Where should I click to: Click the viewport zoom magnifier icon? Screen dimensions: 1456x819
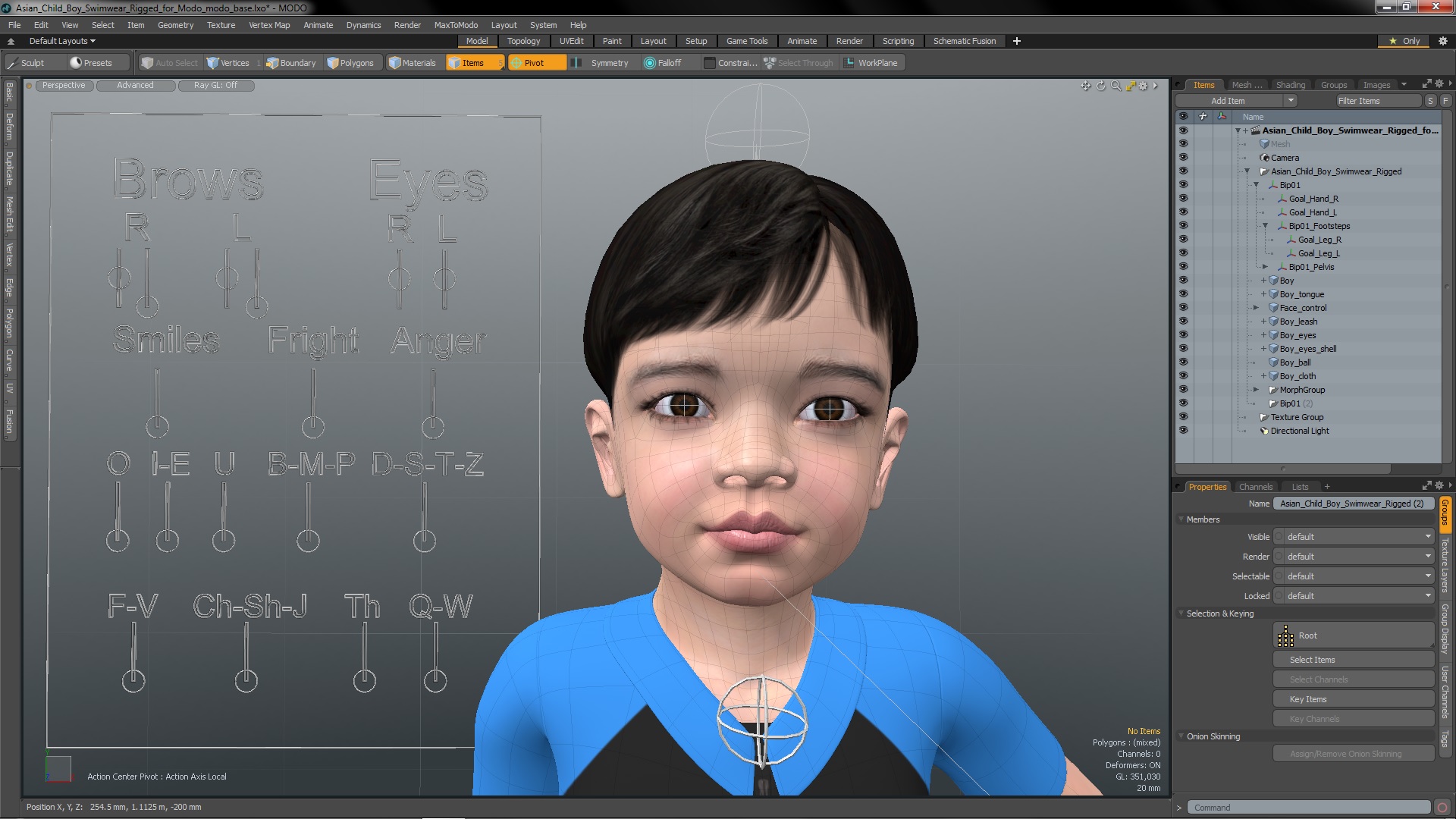1116,86
